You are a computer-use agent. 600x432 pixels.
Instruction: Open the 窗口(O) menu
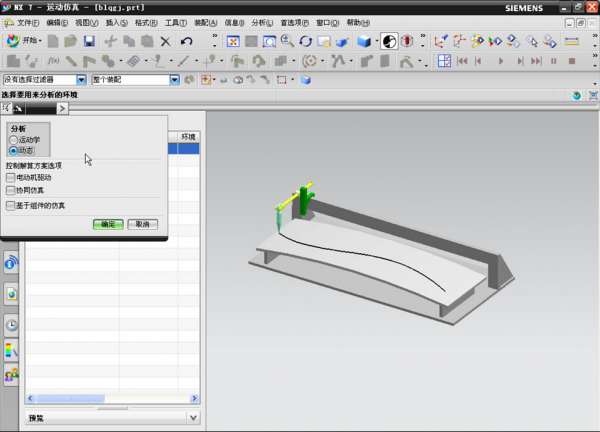(x=327, y=23)
